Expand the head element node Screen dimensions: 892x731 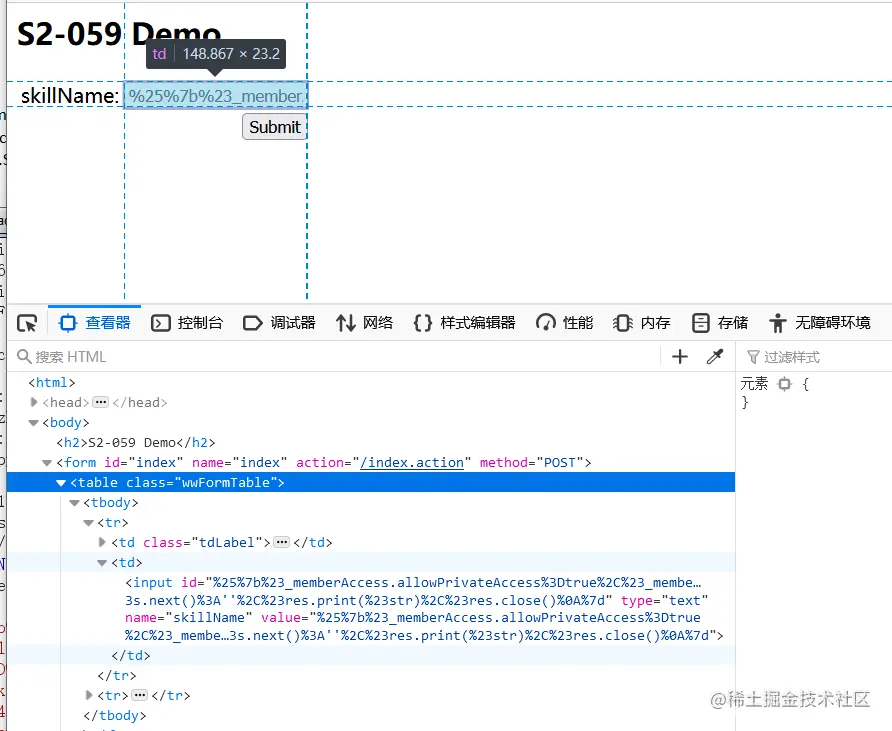click(x=34, y=402)
